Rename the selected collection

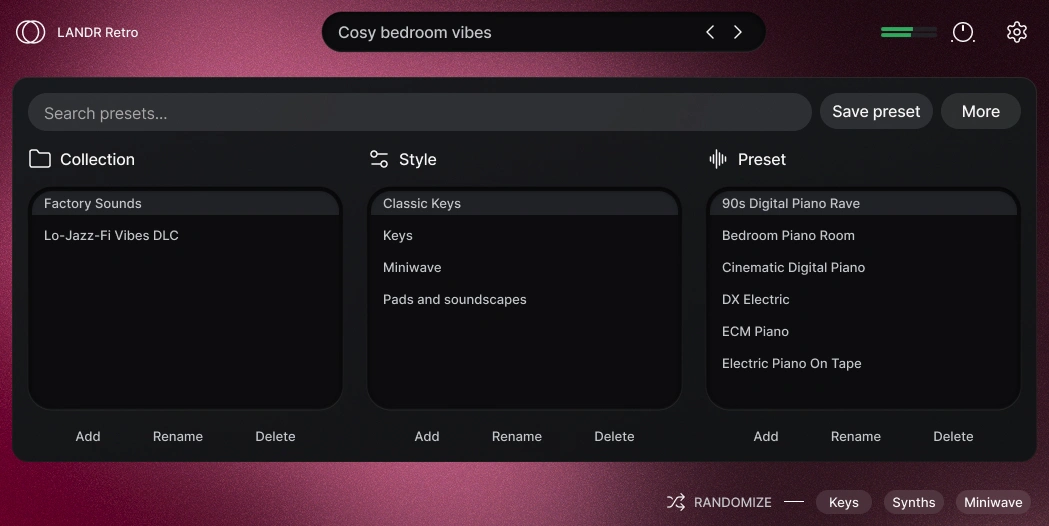pos(177,436)
